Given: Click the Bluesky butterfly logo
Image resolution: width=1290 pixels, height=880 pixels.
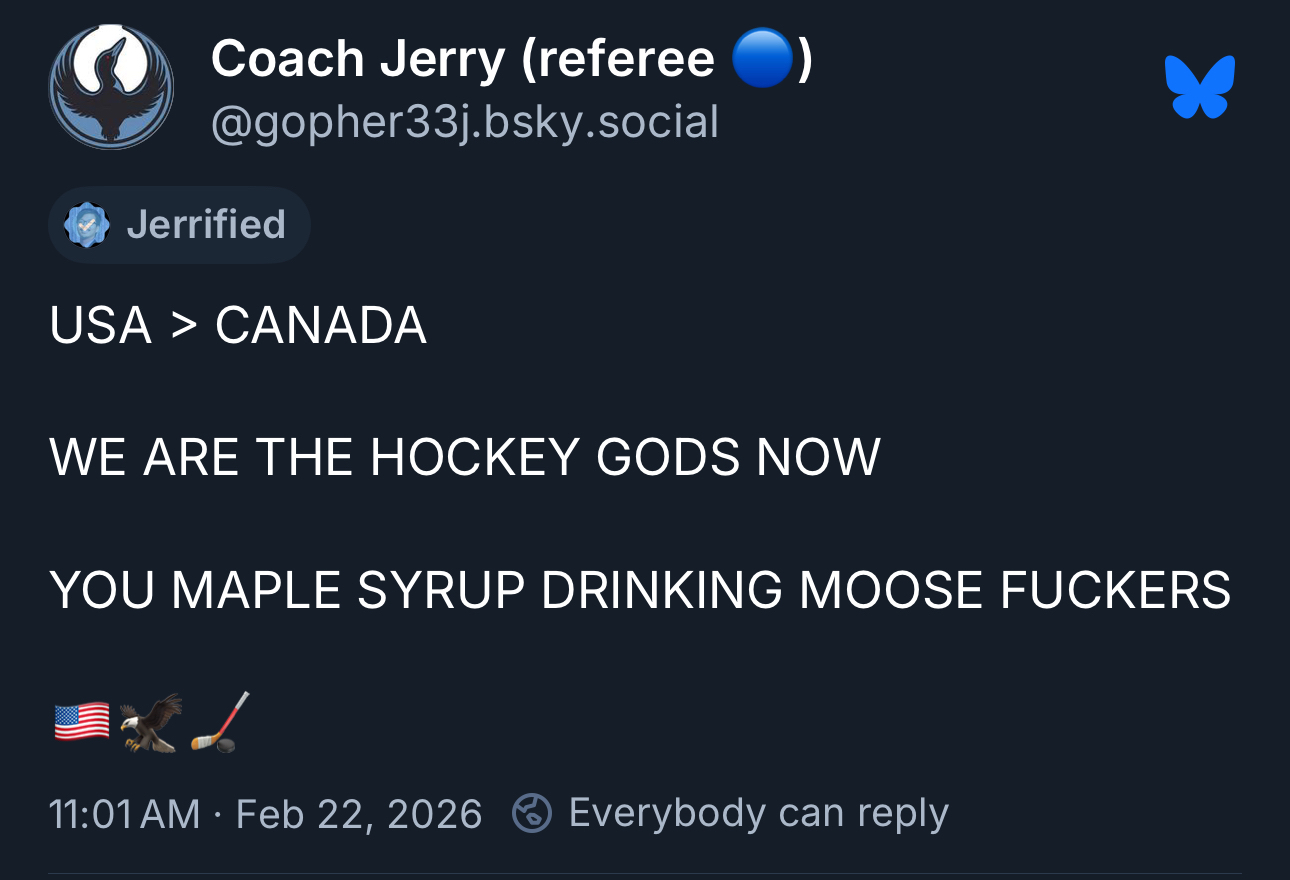Looking at the screenshot, I should [x=1199, y=87].
